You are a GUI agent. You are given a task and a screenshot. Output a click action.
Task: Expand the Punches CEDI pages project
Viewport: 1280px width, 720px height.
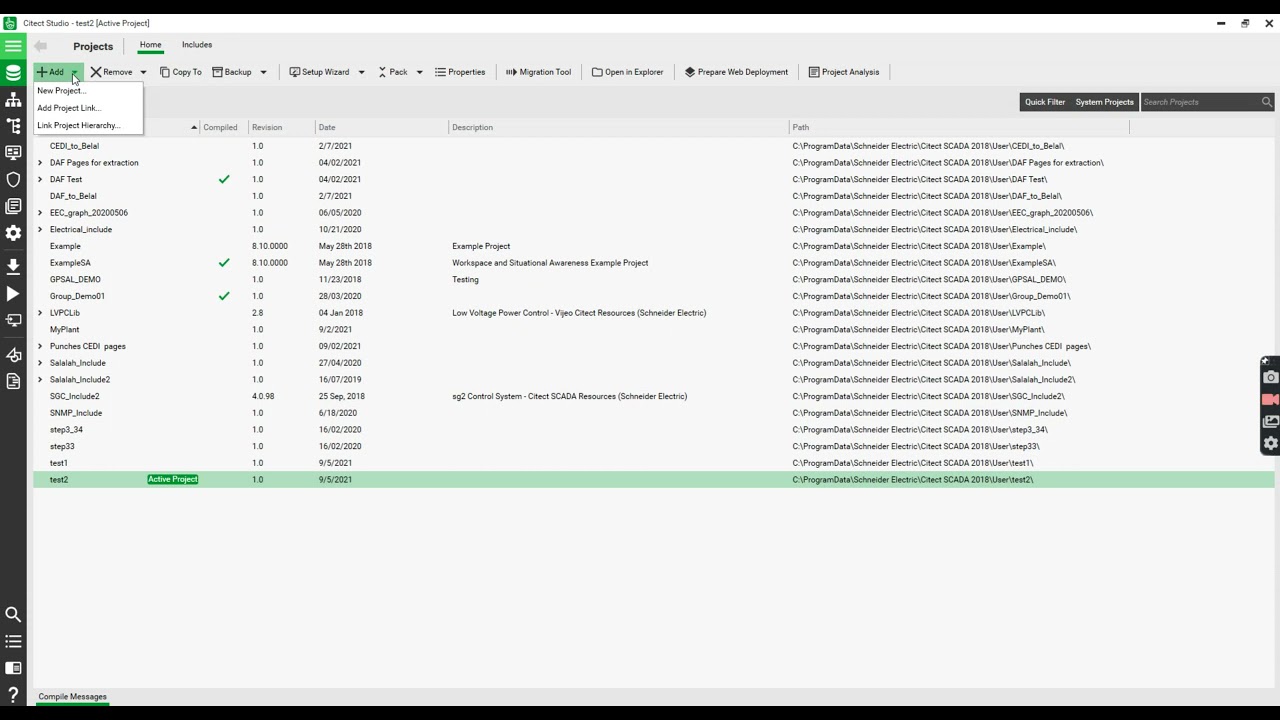point(40,347)
